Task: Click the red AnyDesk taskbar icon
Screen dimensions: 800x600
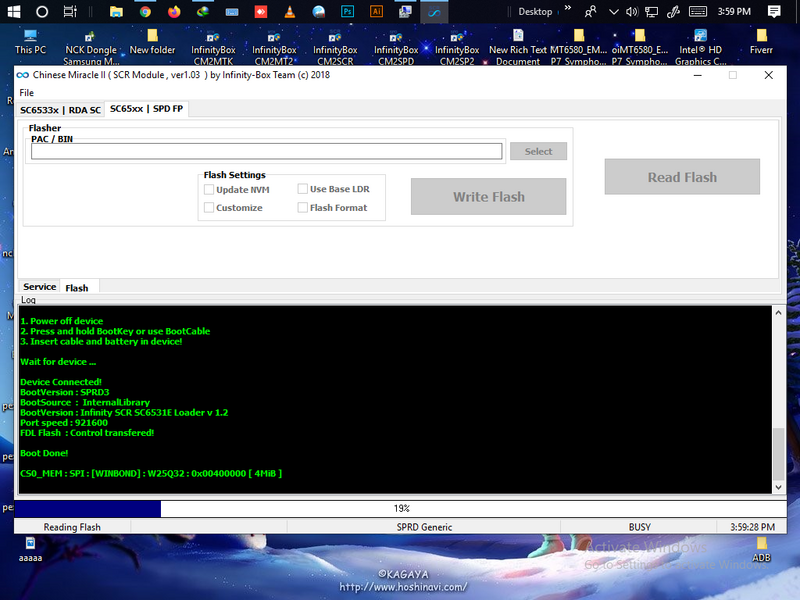Action: [x=261, y=11]
